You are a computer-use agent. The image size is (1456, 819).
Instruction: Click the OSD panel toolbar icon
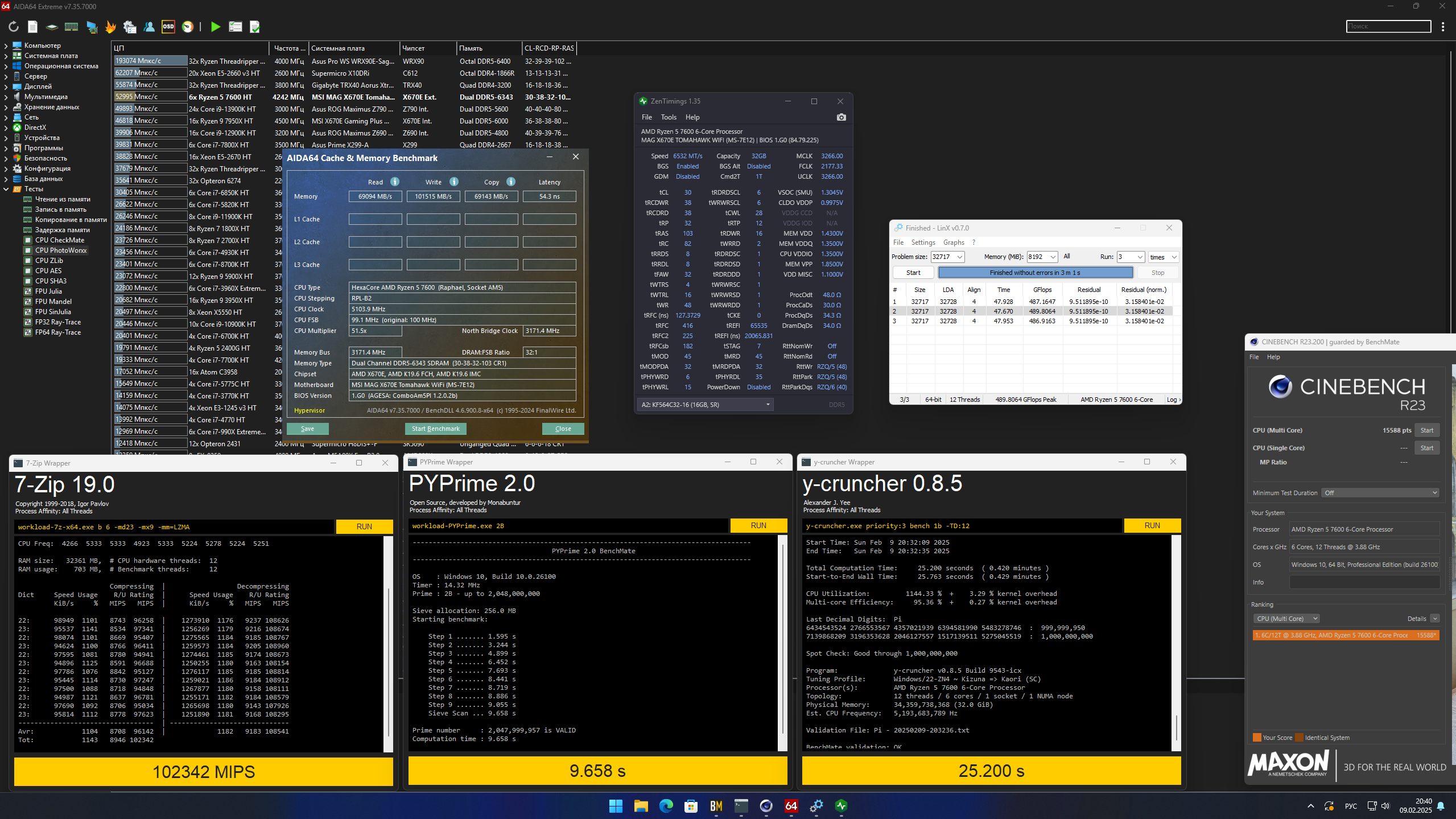[x=168, y=27]
